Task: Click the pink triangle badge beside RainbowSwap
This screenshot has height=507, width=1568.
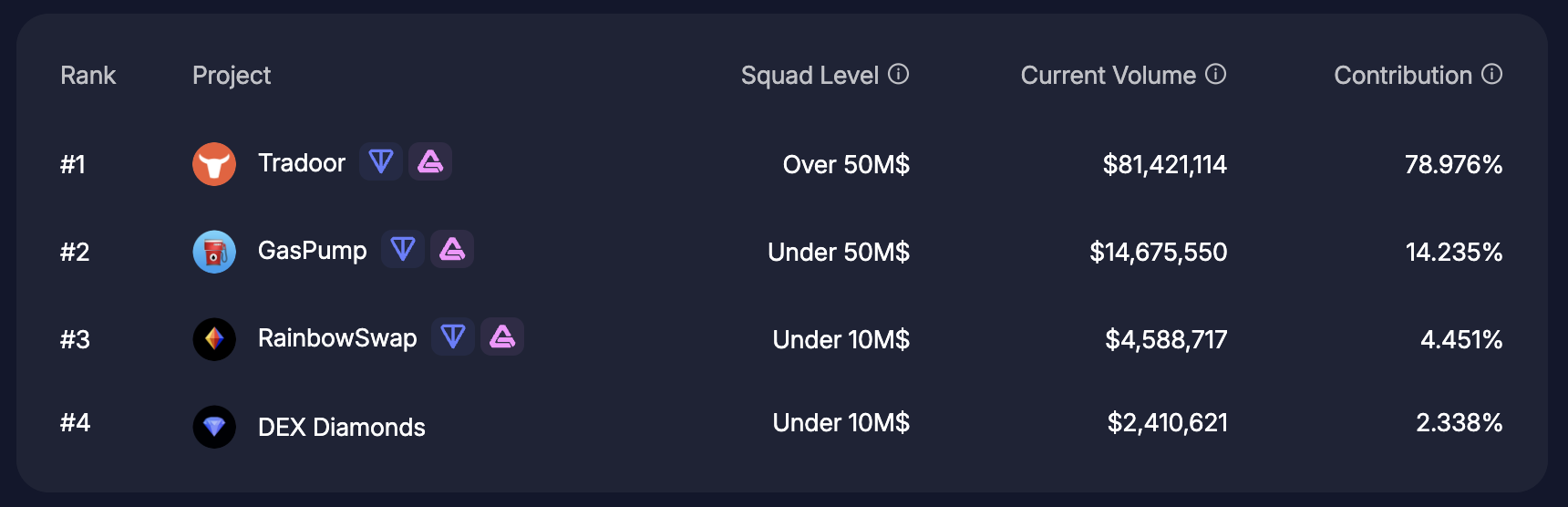Action: pyautogui.click(x=502, y=336)
